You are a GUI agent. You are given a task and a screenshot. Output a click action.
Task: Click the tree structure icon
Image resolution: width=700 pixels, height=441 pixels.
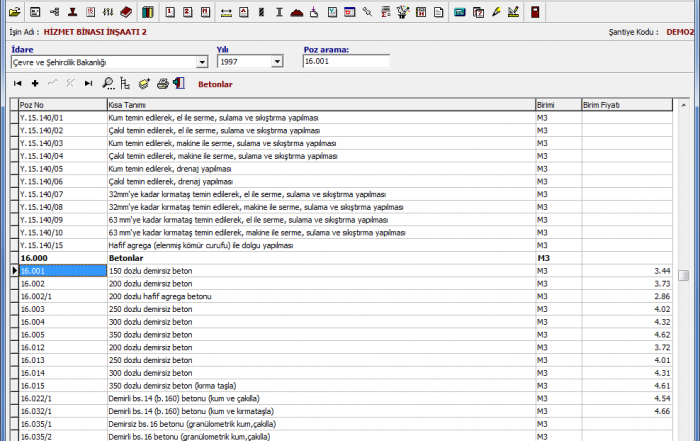click(125, 84)
